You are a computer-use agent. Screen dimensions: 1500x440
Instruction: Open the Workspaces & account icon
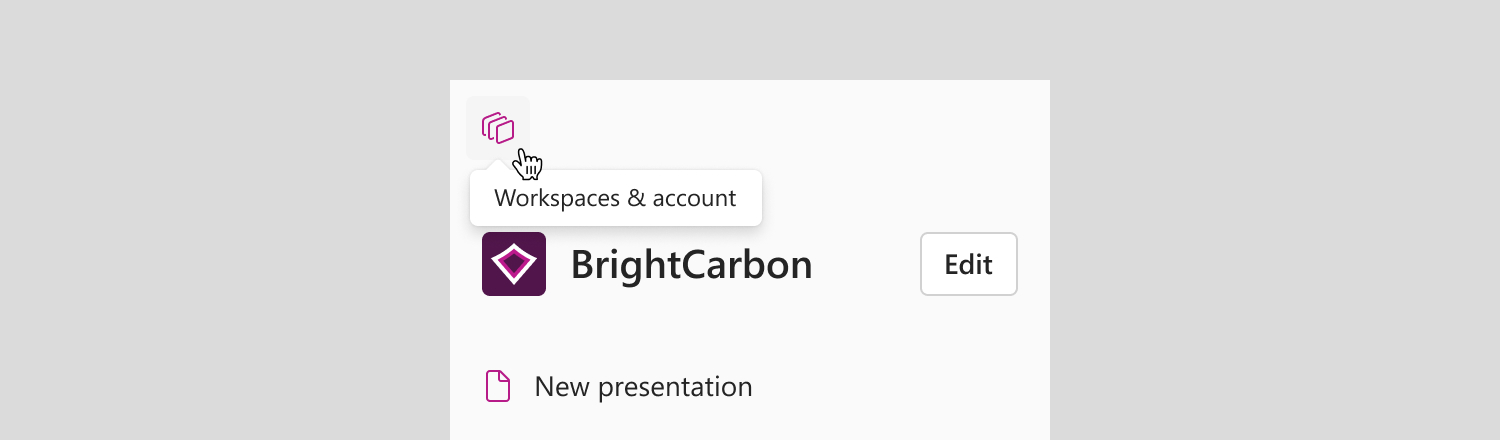coord(498,128)
